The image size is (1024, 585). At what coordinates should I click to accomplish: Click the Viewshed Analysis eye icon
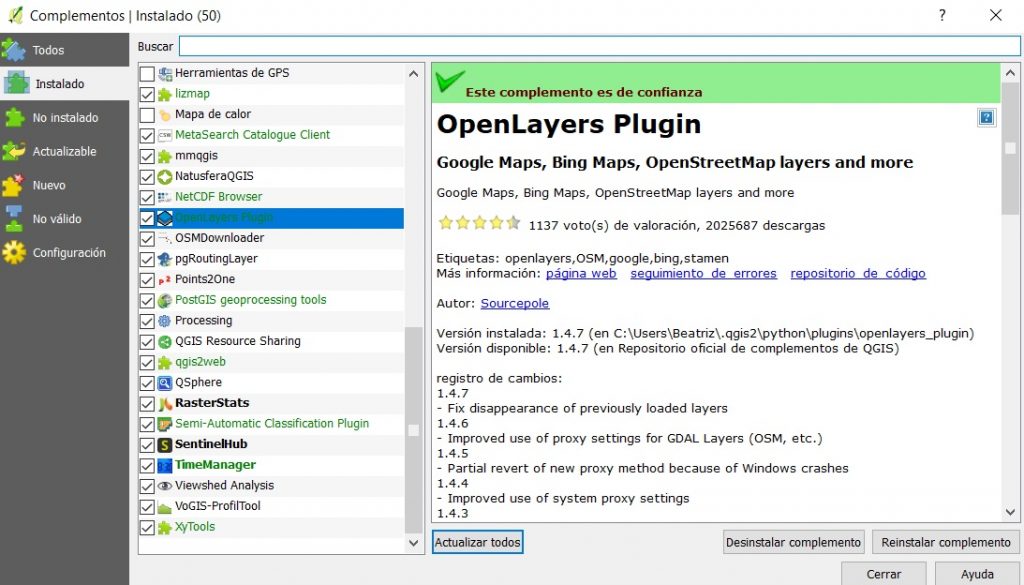[165, 486]
